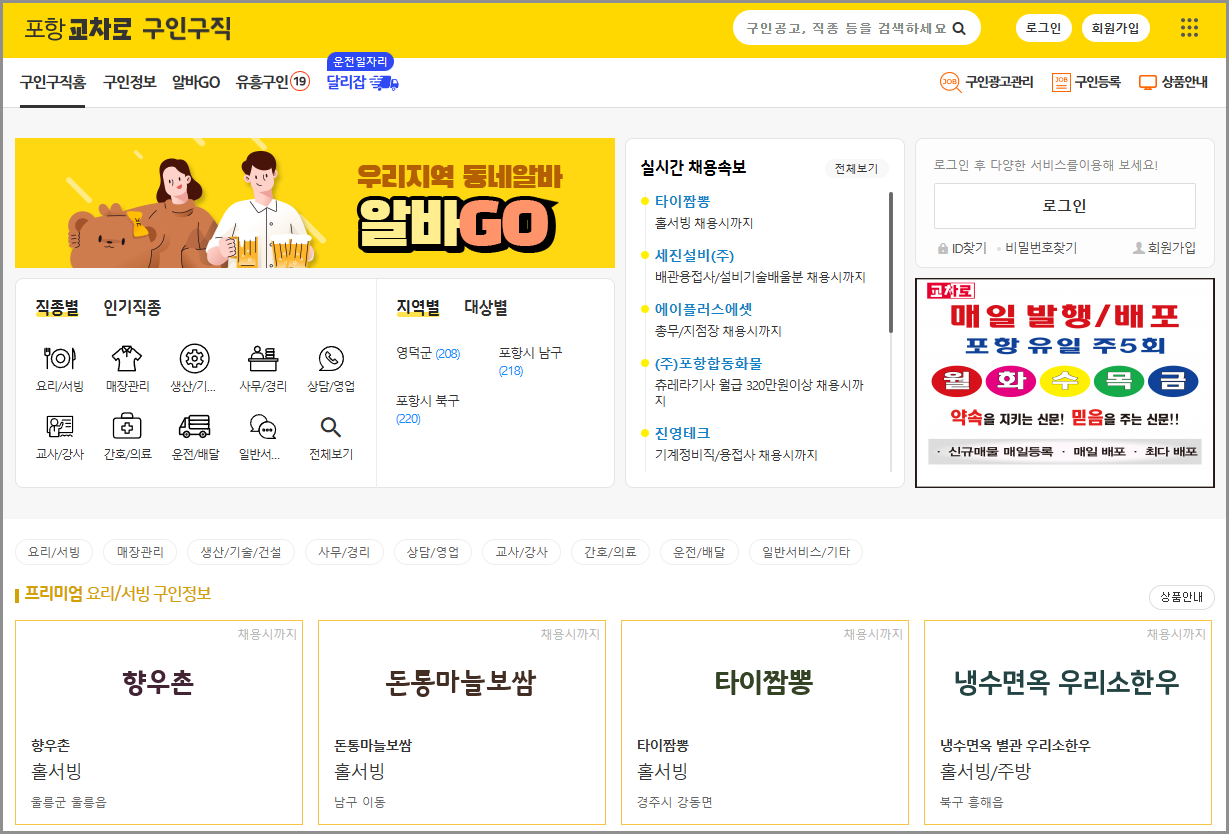The height and width of the screenshot is (834, 1229).
Task: Click the 회원가입 link
Action: point(1113,28)
